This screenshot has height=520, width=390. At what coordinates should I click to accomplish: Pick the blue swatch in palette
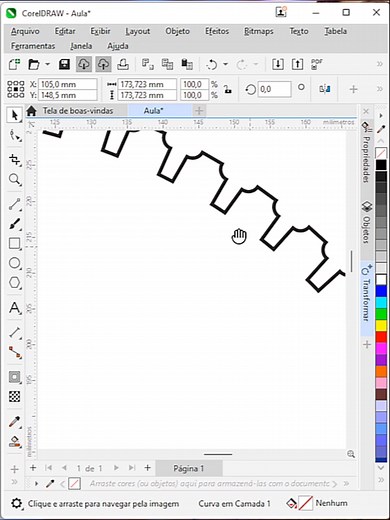(x=381, y=291)
